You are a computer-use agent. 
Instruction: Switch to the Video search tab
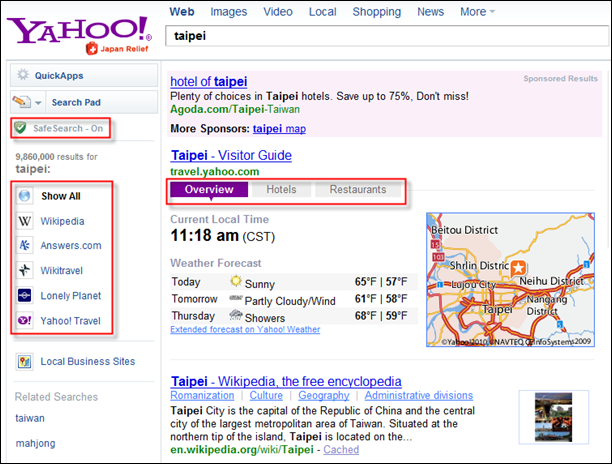pos(278,12)
